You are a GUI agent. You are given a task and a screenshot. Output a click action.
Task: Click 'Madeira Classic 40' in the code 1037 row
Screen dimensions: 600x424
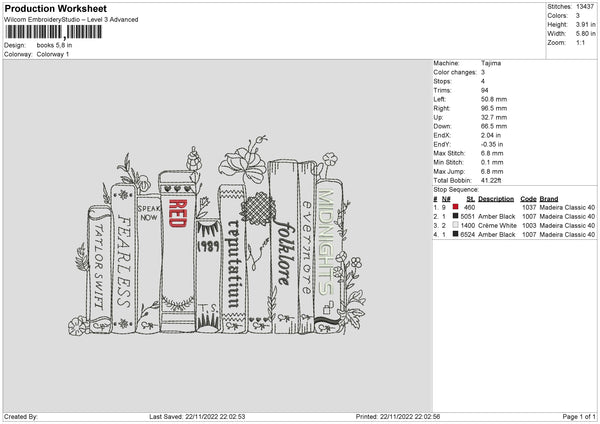[x=567, y=207]
